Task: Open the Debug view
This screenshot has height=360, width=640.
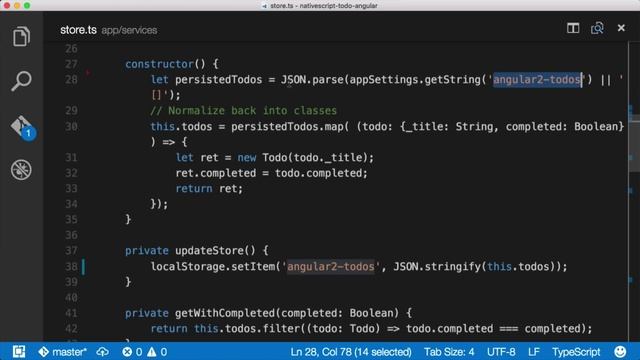Action: [21, 170]
